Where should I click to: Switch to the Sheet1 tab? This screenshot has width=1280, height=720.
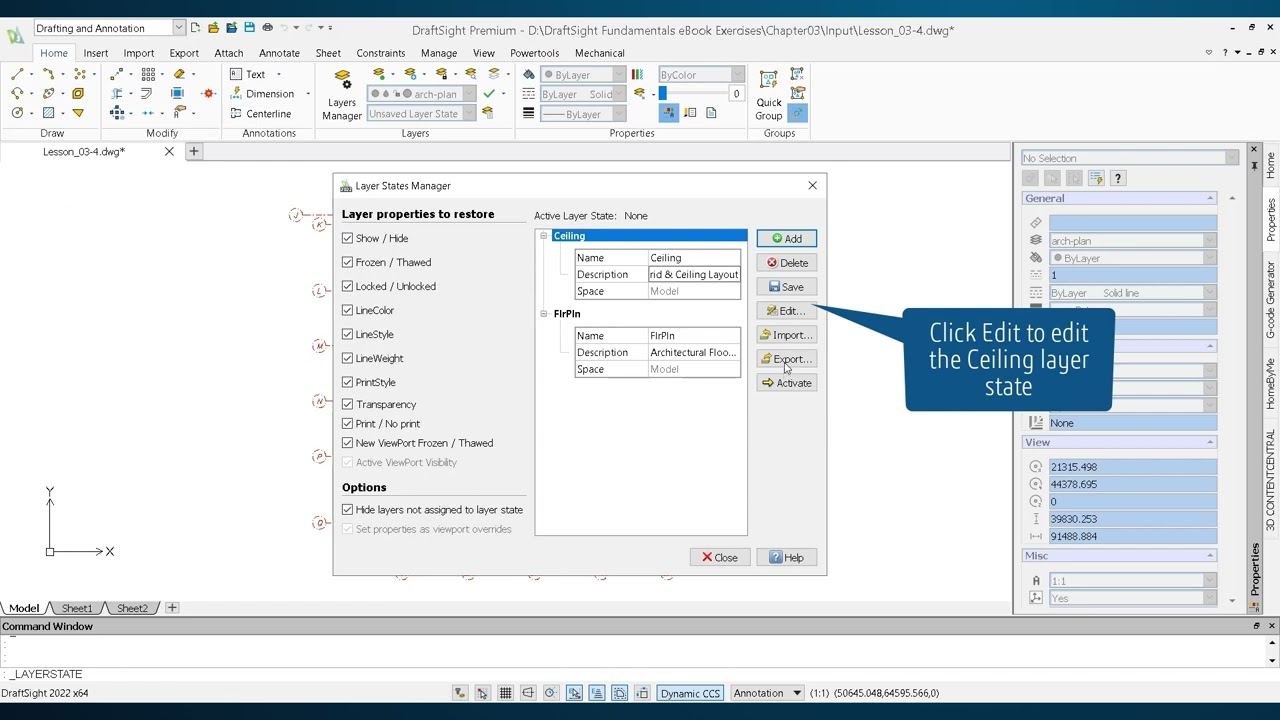[77, 608]
